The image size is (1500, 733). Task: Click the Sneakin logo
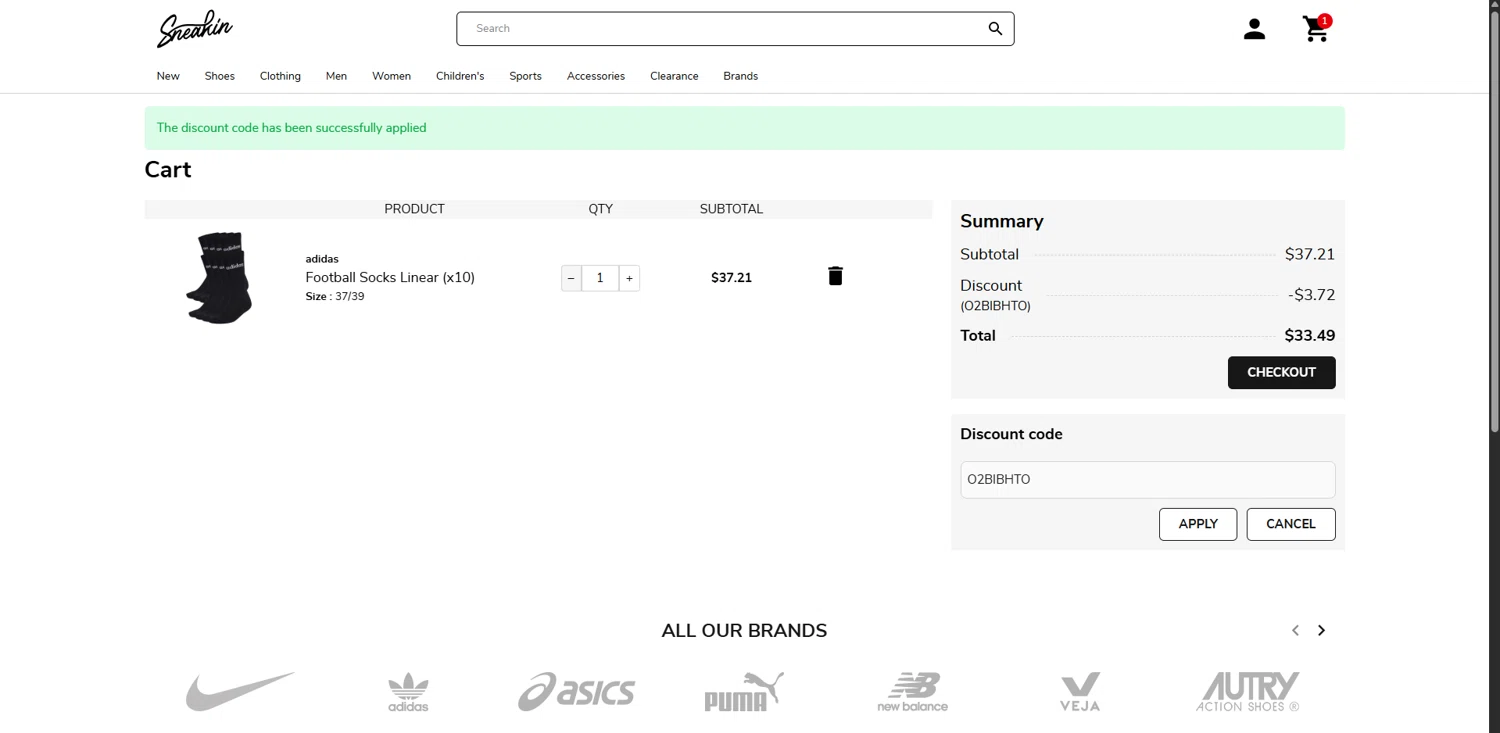(195, 29)
